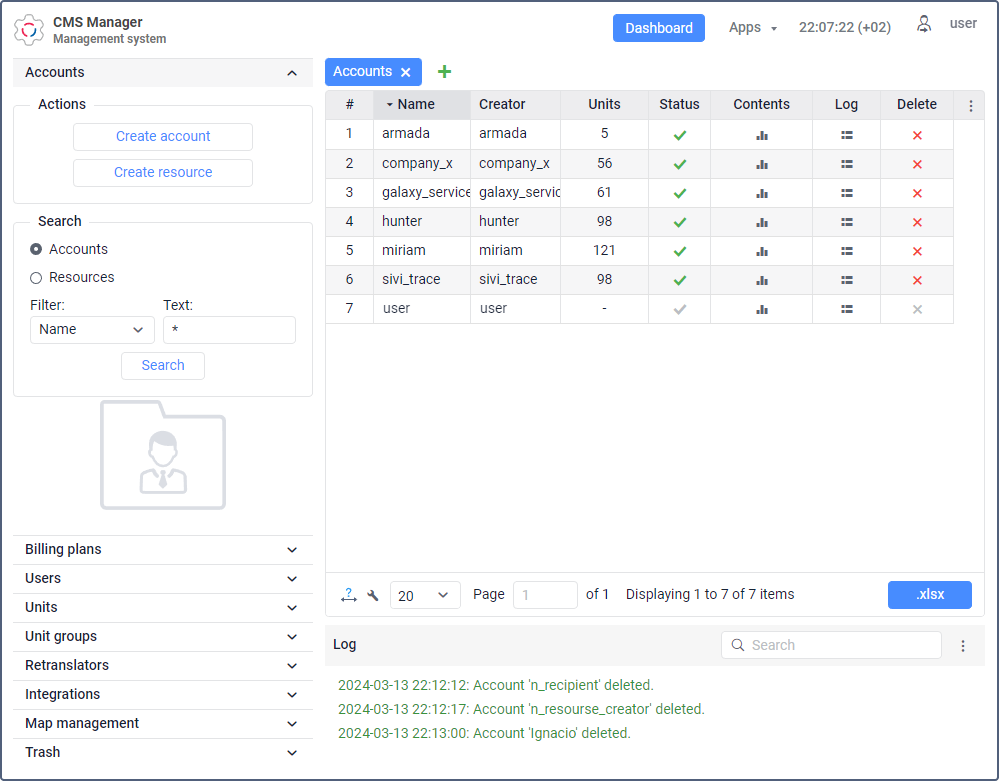Click the user profile icon
This screenshot has height=781, width=999.
click(x=923, y=24)
